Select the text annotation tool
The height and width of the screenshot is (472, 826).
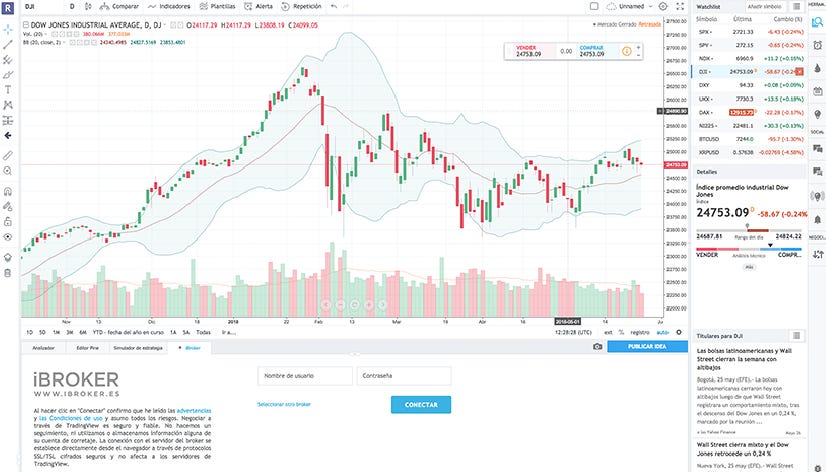[x=8, y=90]
